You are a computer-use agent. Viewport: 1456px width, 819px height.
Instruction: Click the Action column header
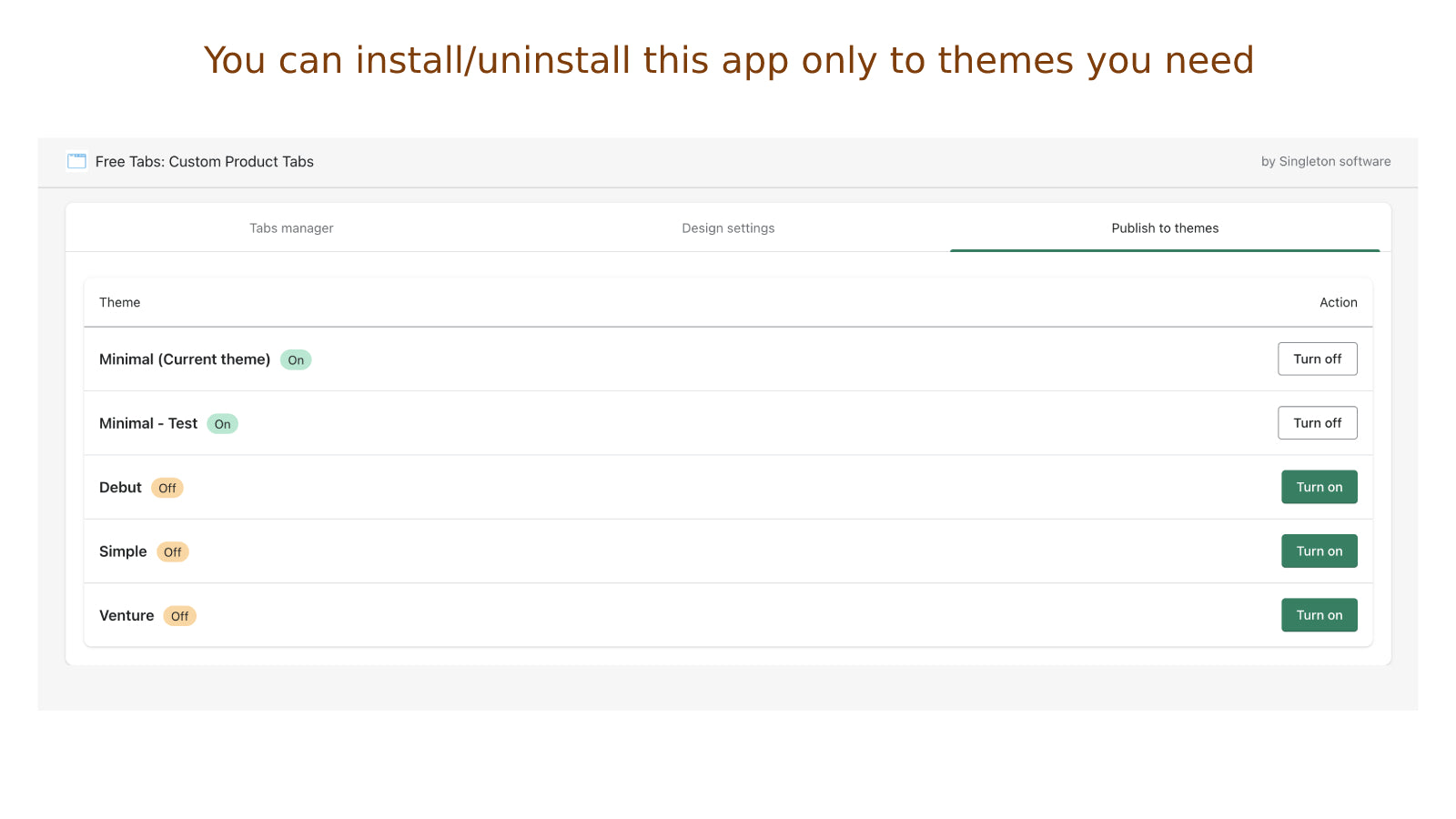[1338, 302]
